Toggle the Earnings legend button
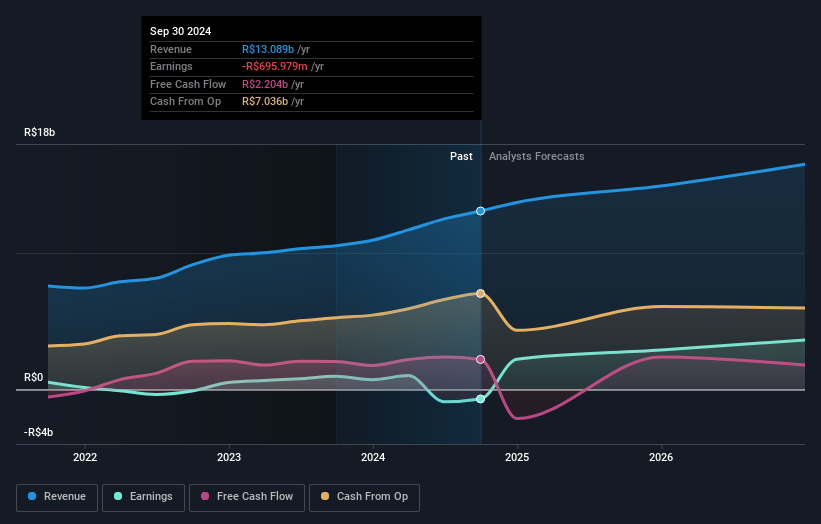 [x=143, y=497]
